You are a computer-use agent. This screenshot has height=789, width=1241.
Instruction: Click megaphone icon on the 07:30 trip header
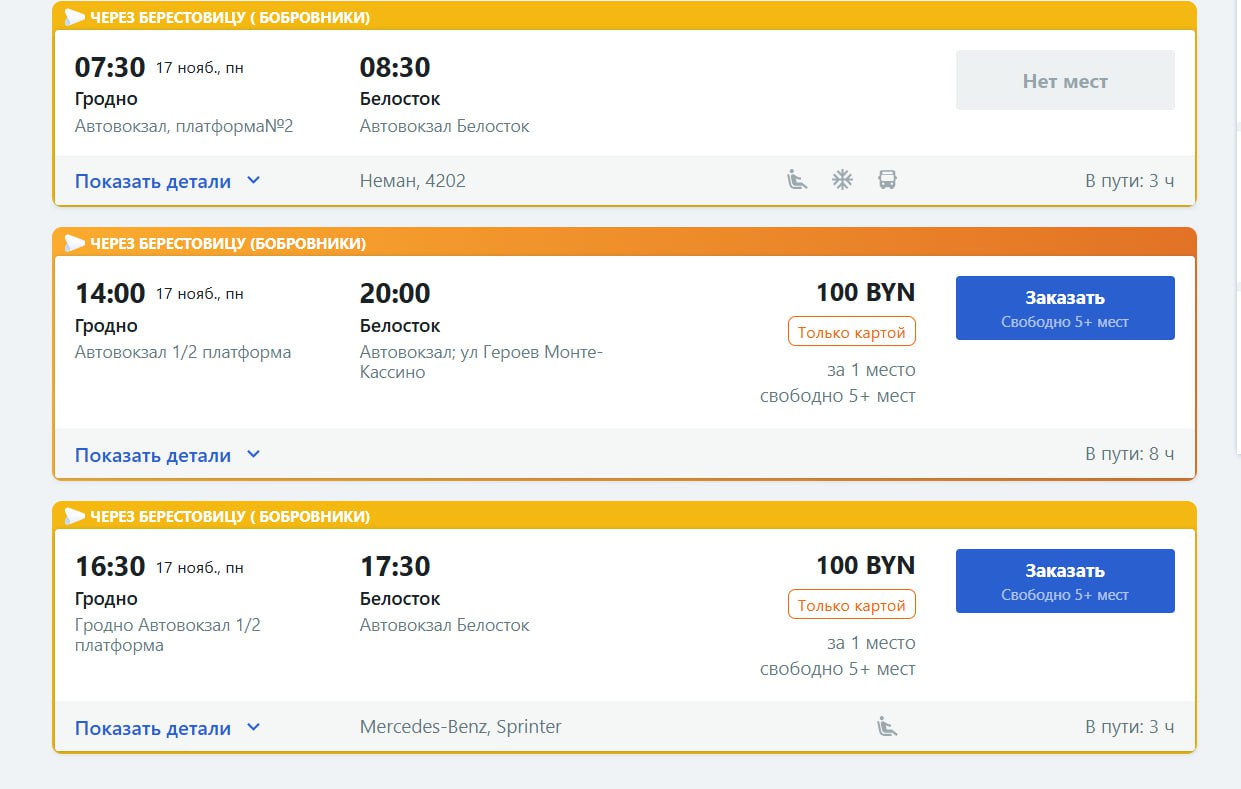tap(75, 17)
